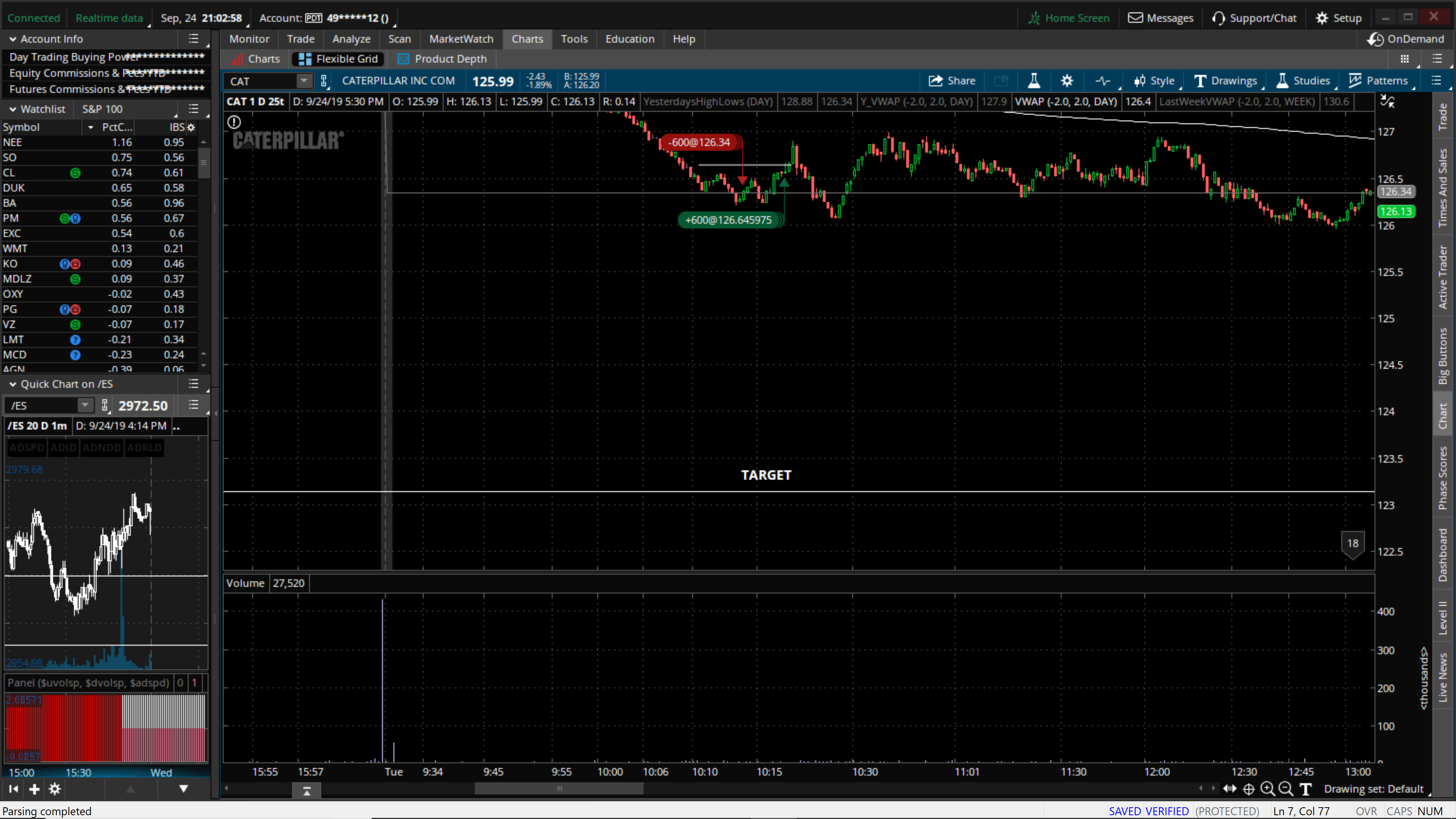Viewport: 1456px width, 819px height.
Task: Click the horizontal expand arrows icon
Action: [1230, 789]
